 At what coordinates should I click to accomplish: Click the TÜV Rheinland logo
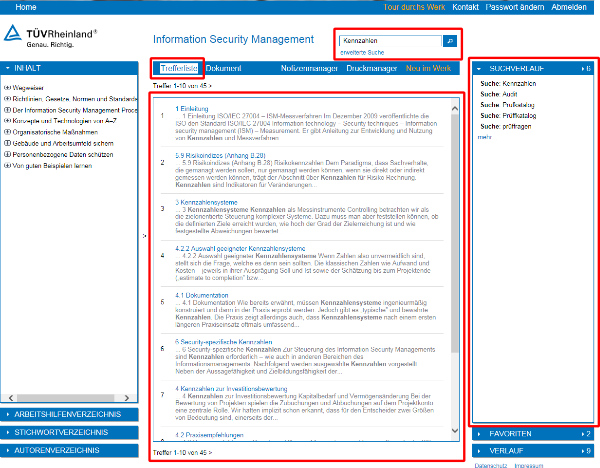[x=50, y=36]
